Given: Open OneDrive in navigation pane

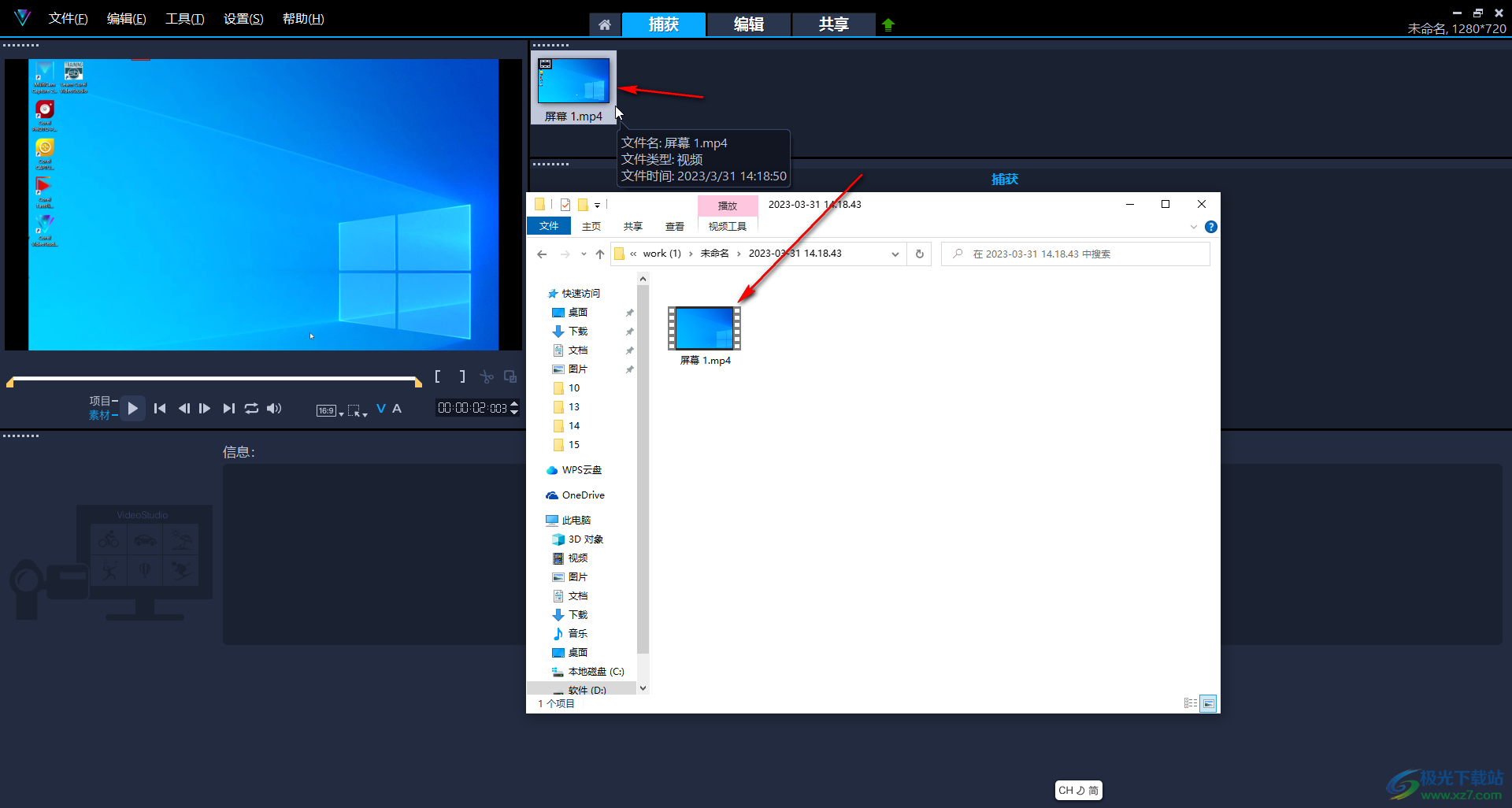Looking at the screenshot, I should pos(575,495).
